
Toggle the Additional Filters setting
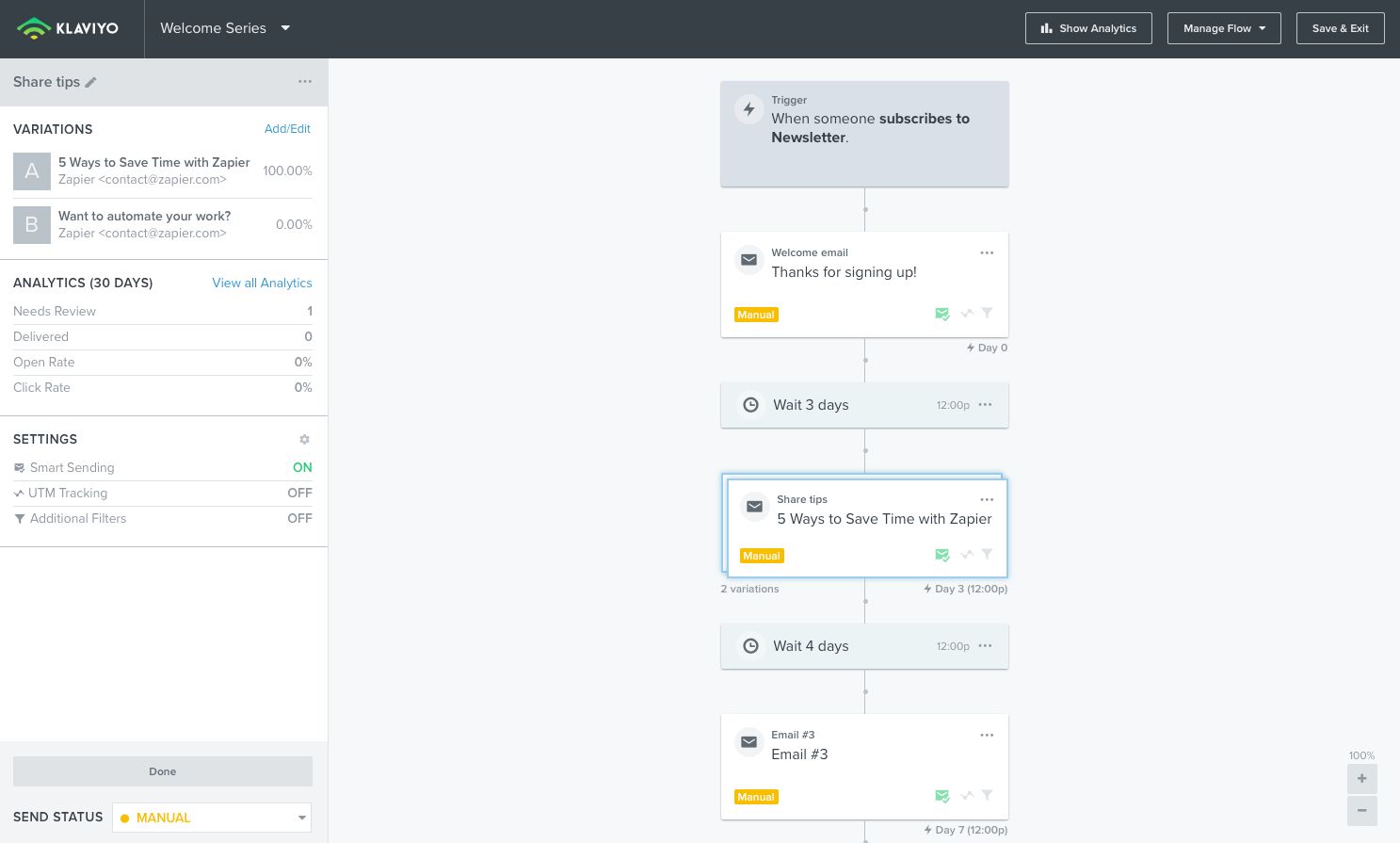[299, 519]
